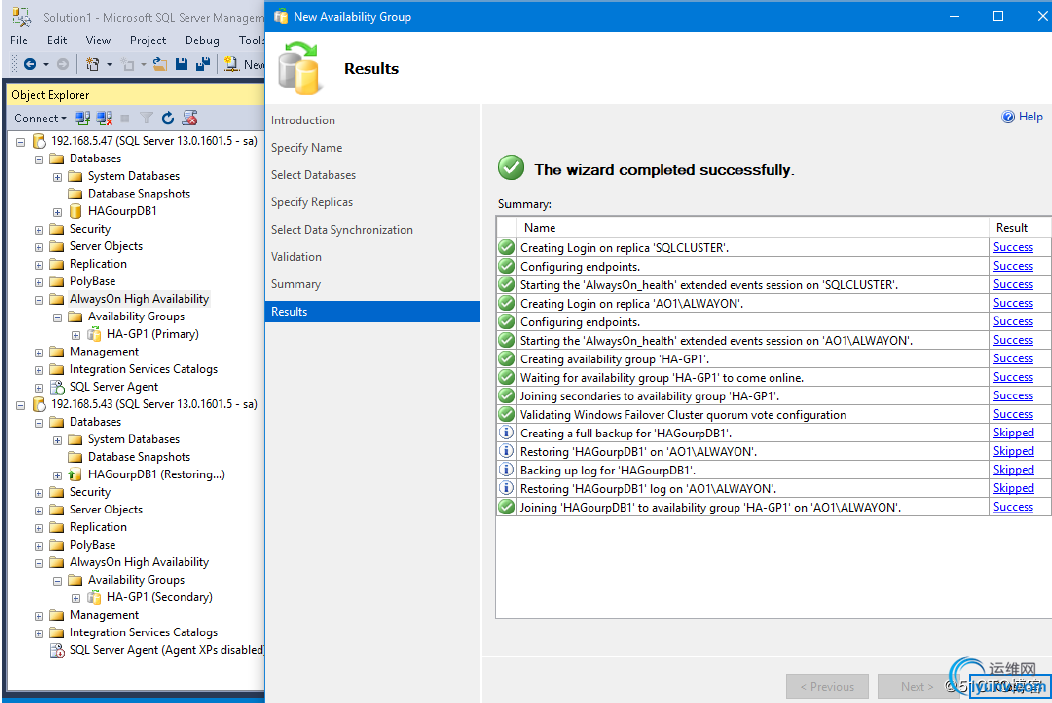This screenshot has width=1052, height=703.
Task: Open the View menu
Action: pos(98,40)
